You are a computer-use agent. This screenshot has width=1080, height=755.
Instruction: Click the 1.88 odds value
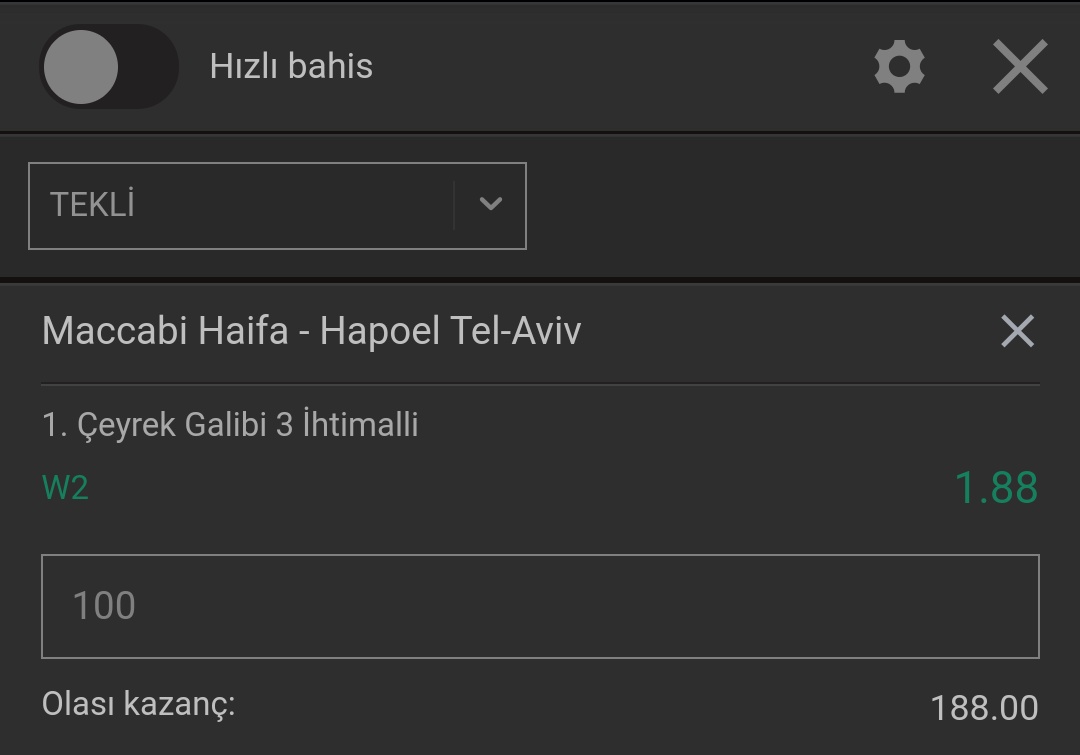click(x=996, y=488)
